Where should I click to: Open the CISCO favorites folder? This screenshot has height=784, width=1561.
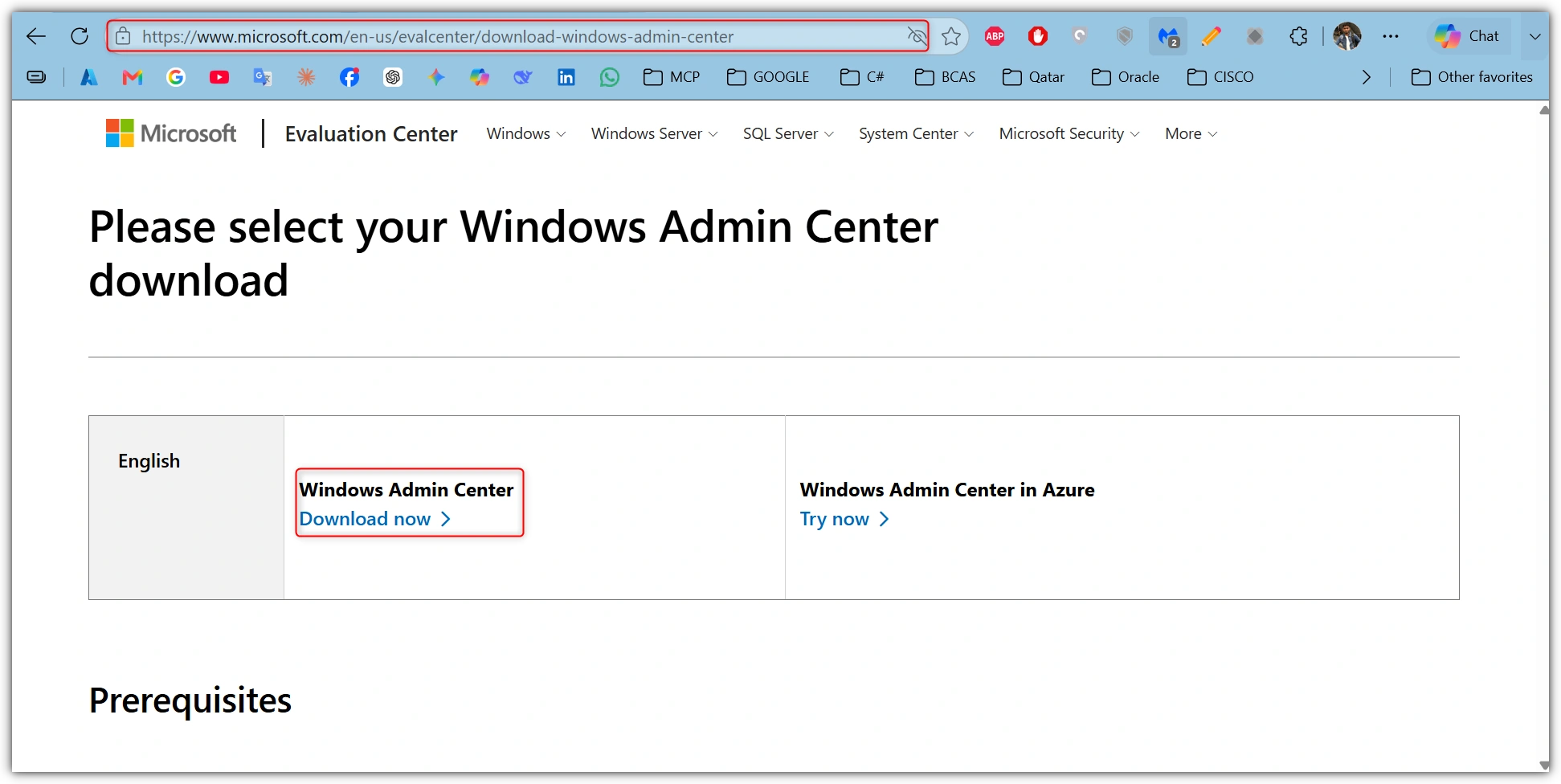pos(1220,77)
